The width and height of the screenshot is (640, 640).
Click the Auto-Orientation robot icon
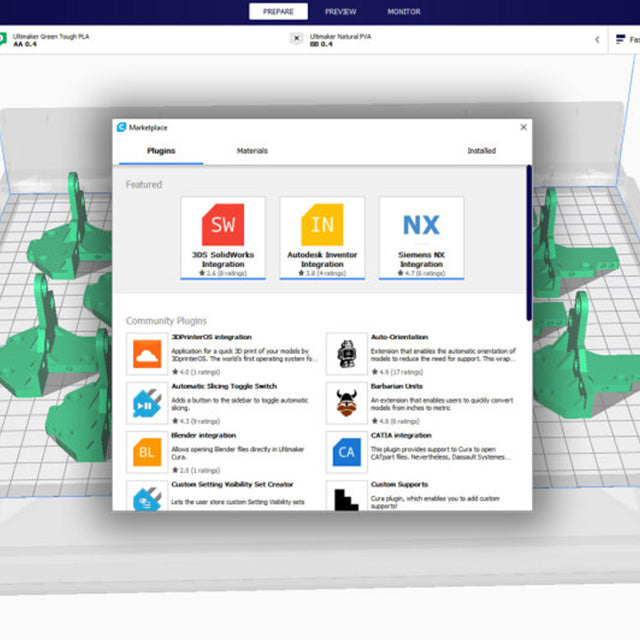(x=347, y=354)
